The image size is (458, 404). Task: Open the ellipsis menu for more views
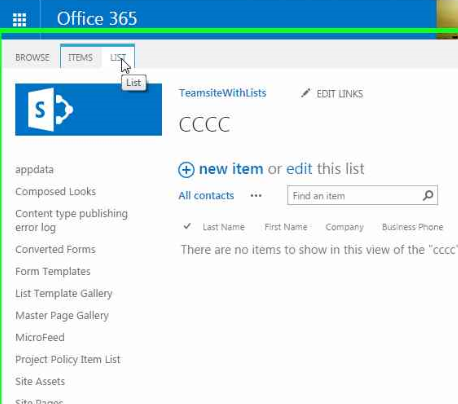pos(256,196)
